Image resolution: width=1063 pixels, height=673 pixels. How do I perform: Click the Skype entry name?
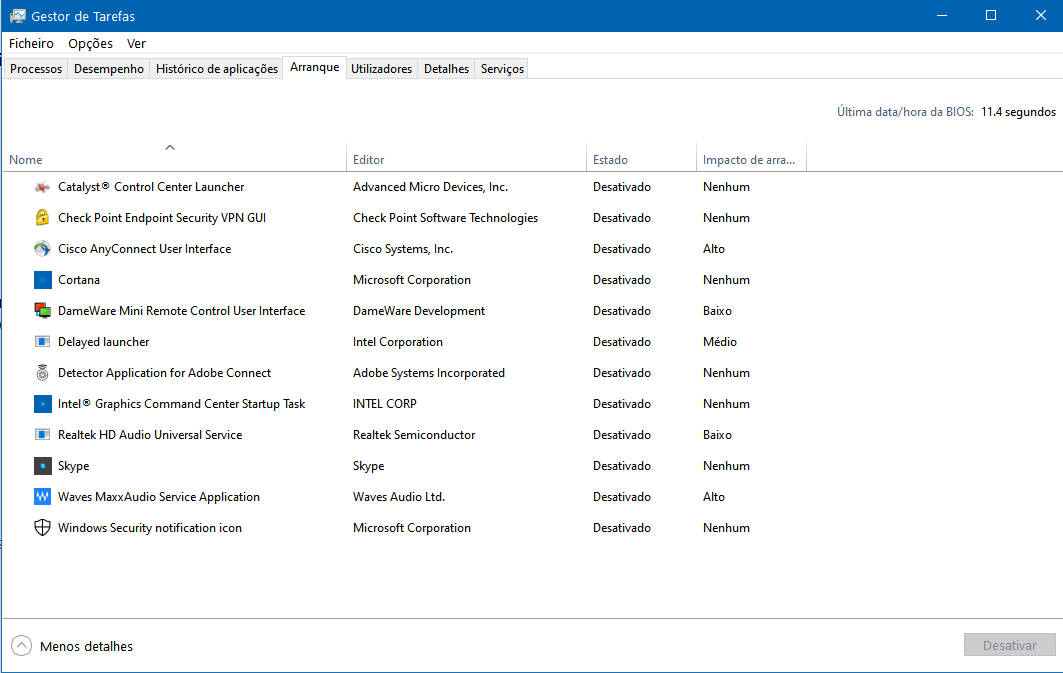(73, 466)
